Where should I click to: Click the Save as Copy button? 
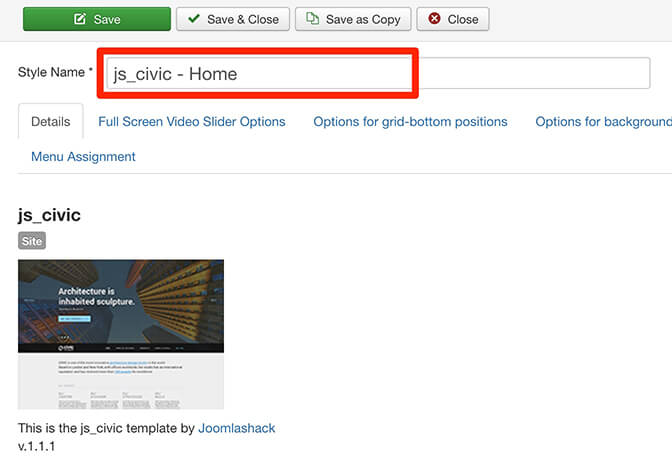point(353,19)
